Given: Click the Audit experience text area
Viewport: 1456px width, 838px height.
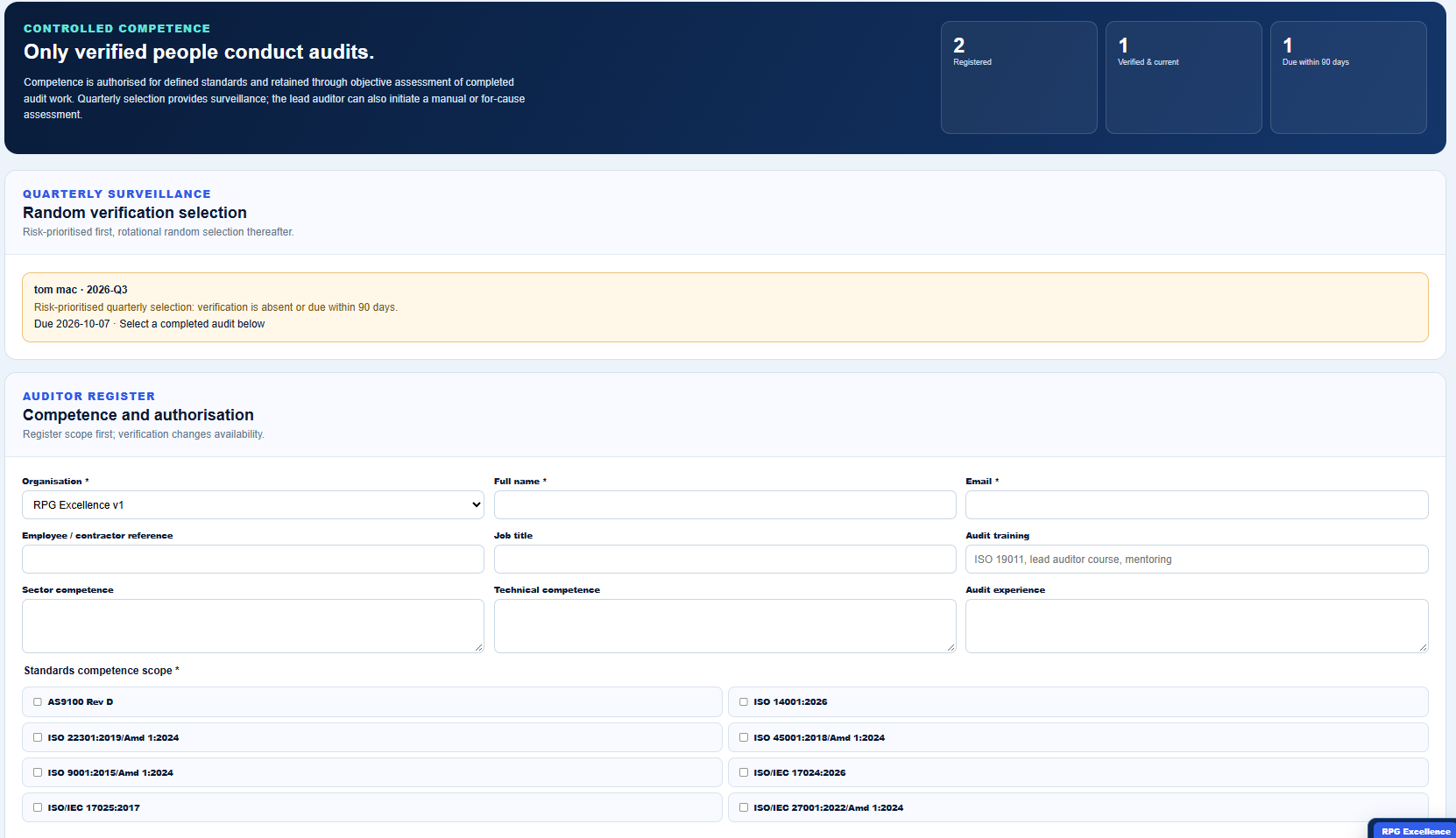Looking at the screenshot, I should point(1197,626).
